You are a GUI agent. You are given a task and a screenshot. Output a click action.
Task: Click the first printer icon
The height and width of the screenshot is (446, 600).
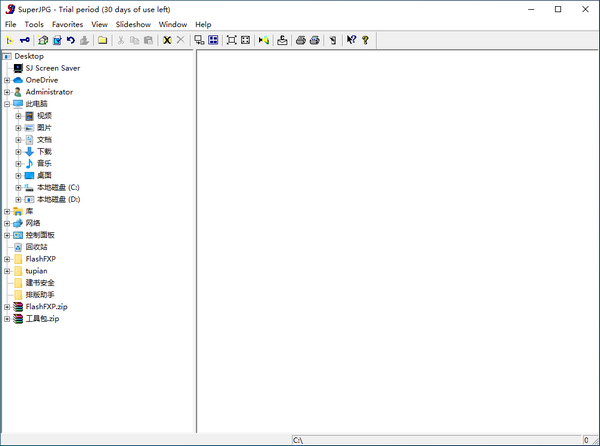tap(301, 40)
